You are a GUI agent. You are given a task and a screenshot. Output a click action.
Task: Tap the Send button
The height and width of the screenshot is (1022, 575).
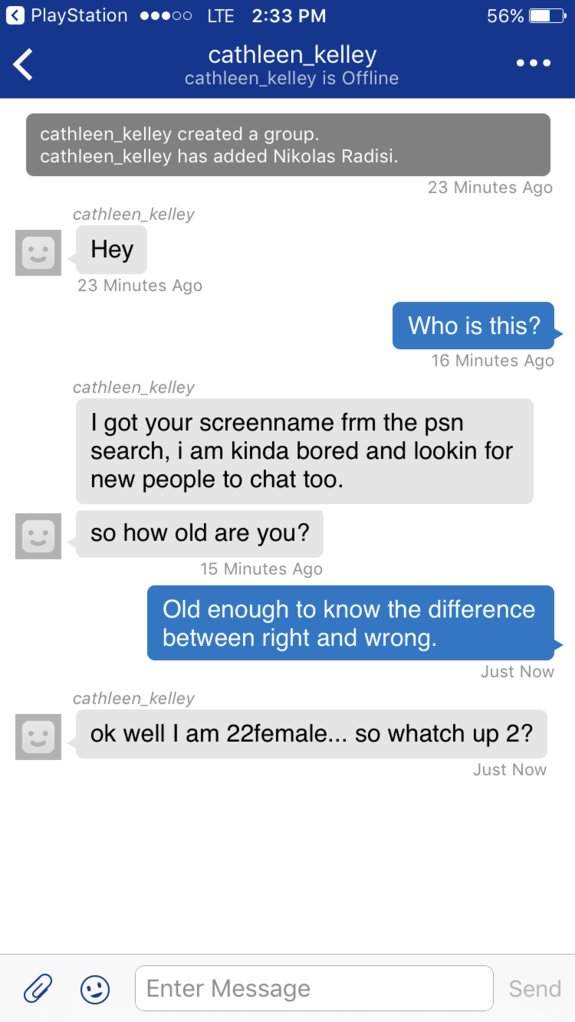(535, 989)
